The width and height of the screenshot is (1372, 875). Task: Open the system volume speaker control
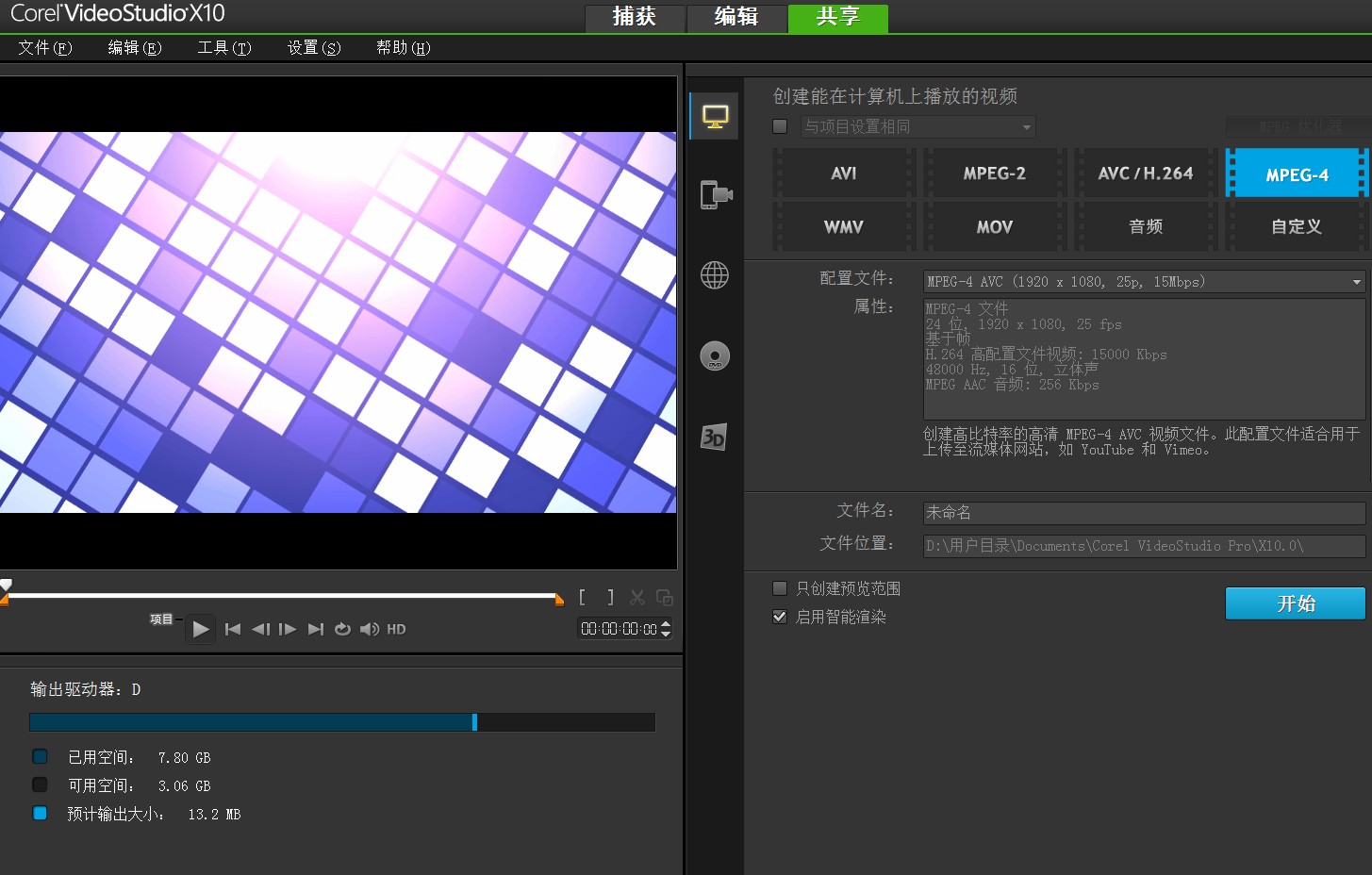coord(370,629)
